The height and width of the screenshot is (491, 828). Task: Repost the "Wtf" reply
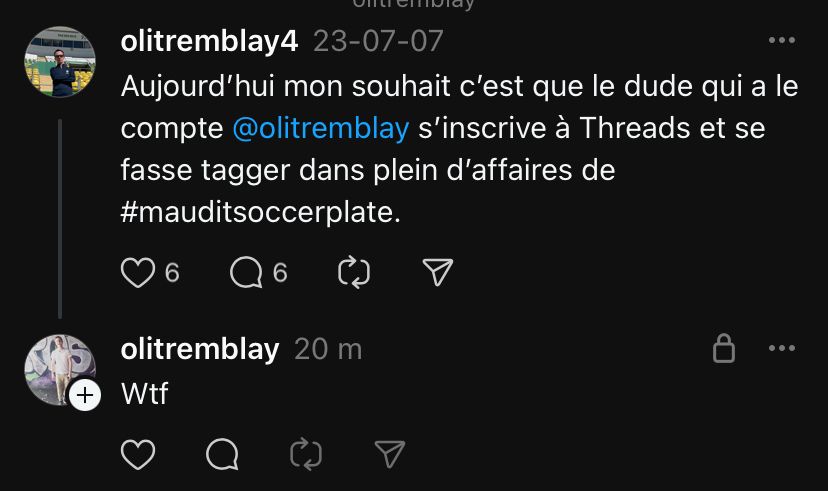[x=306, y=454]
